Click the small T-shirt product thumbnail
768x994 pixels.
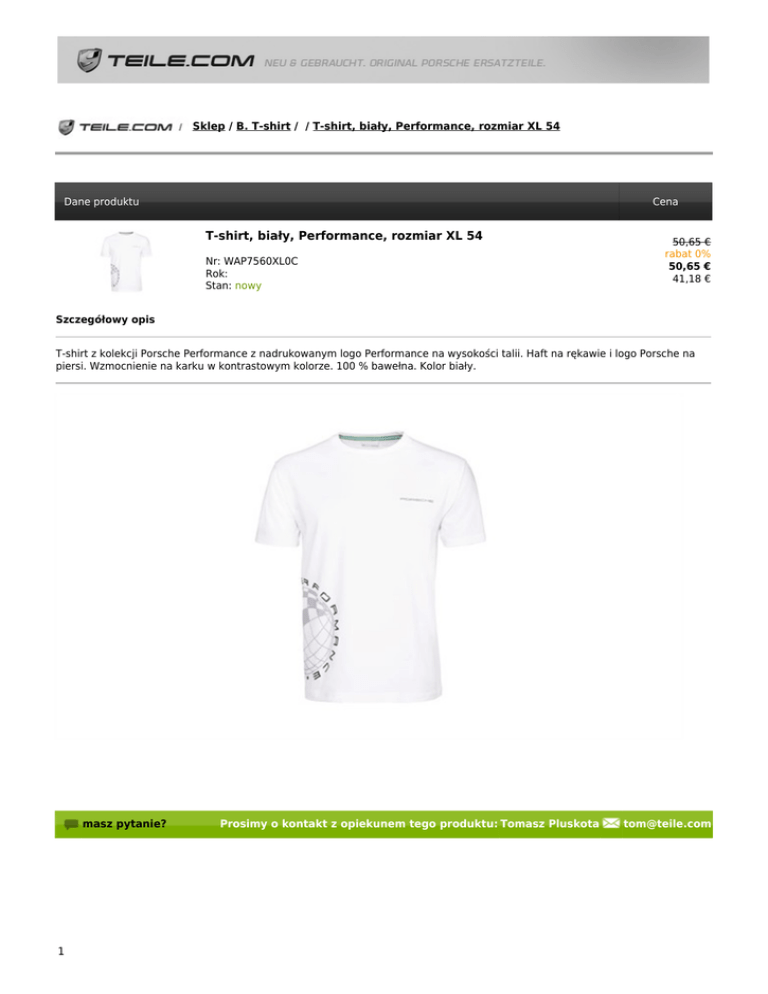(x=126, y=261)
